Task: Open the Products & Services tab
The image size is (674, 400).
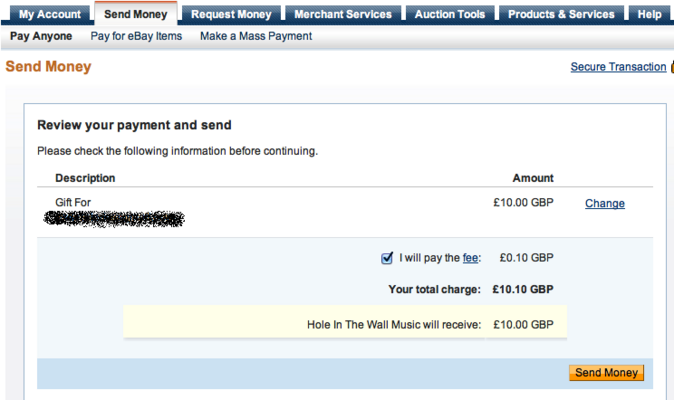Action: pos(561,14)
